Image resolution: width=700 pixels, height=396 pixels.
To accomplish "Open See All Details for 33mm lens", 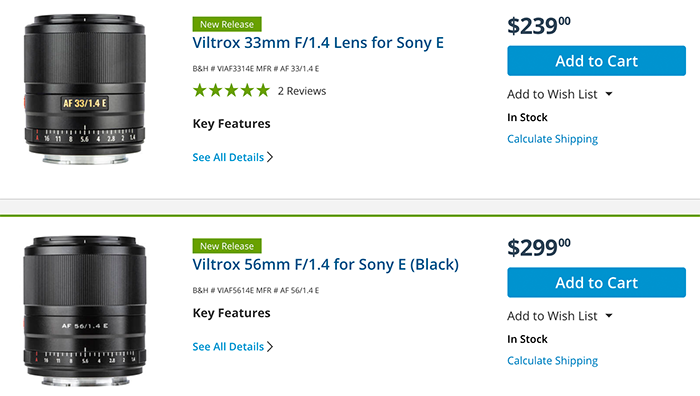I will pyautogui.click(x=233, y=157).
